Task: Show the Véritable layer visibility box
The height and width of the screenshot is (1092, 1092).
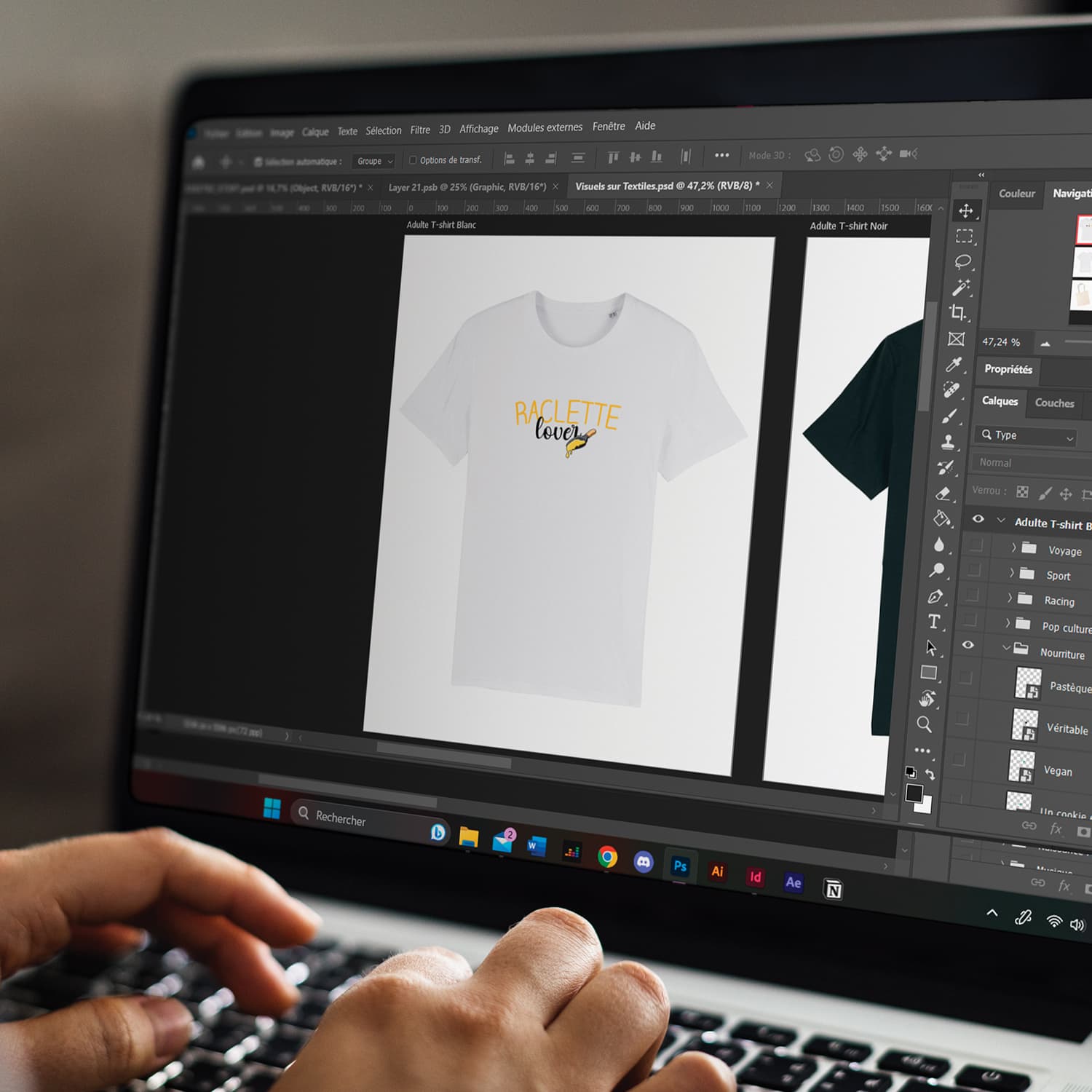Action: (962, 719)
